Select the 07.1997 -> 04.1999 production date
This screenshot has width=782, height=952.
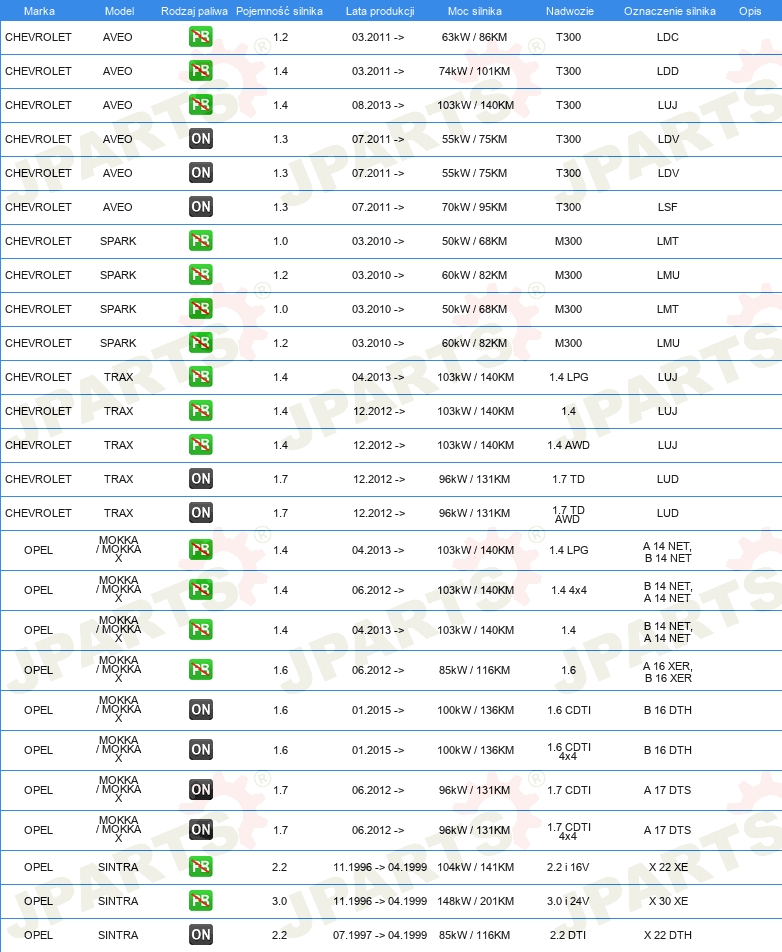click(380, 935)
